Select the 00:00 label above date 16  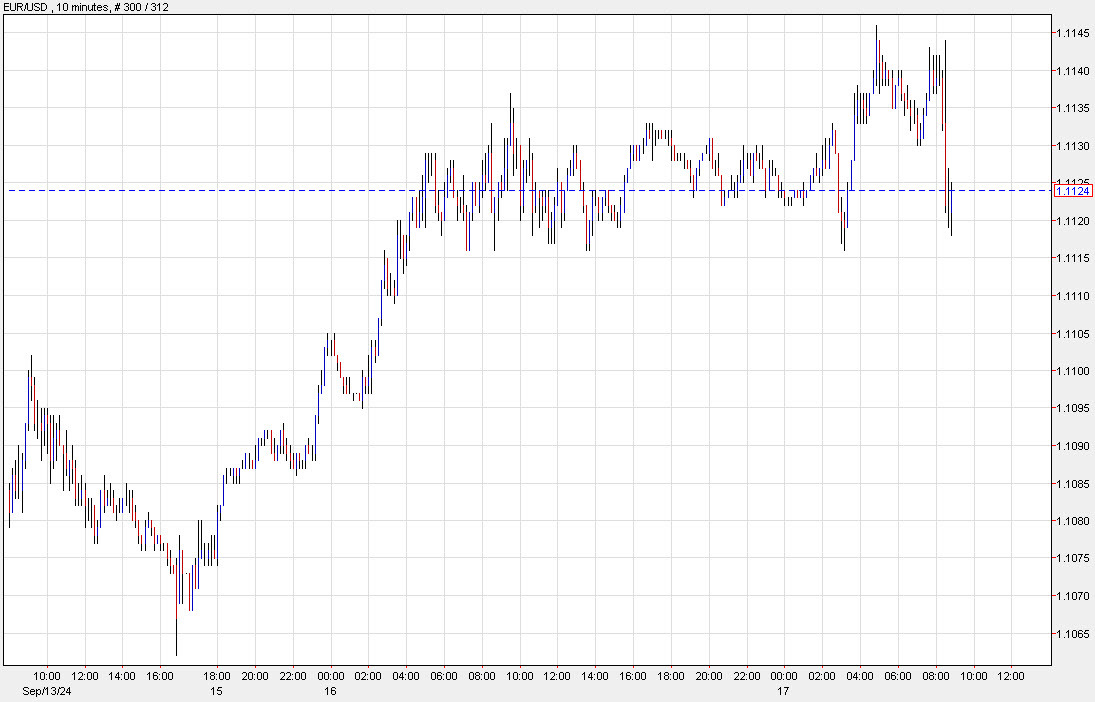pos(330,676)
